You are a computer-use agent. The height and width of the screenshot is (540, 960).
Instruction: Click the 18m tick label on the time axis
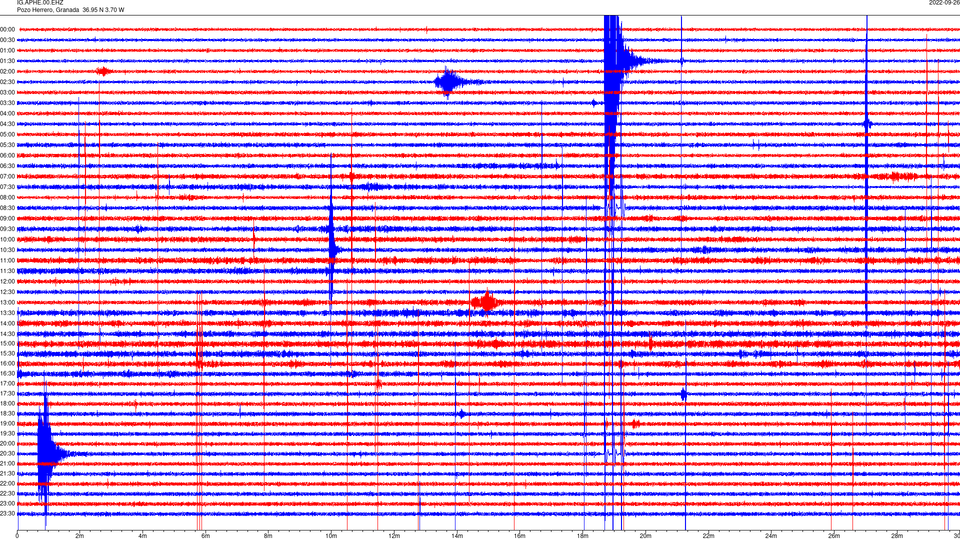pyautogui.click(x=583, y=536)
